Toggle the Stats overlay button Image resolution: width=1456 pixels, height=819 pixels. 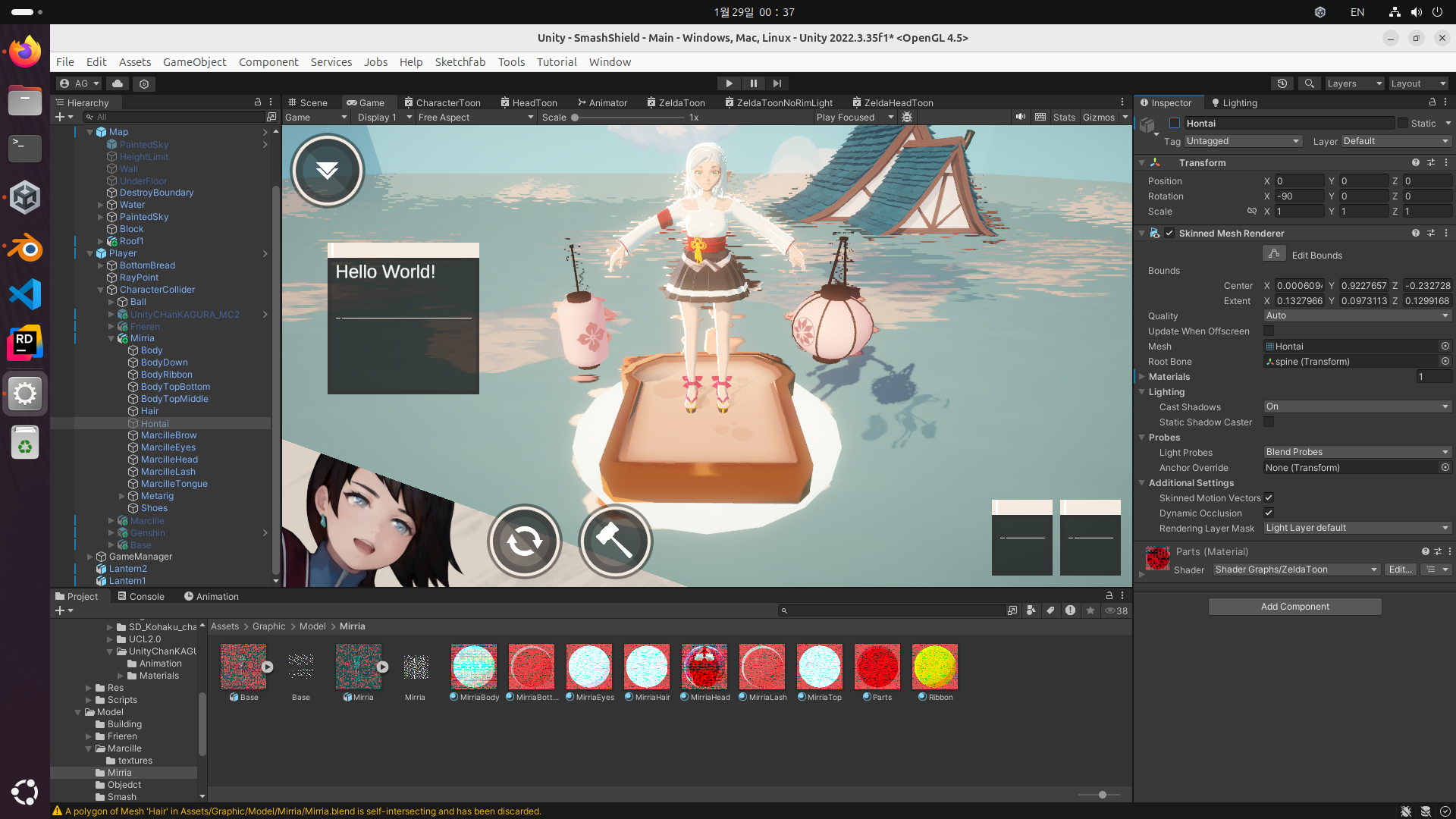click(x=1064, y=117)
